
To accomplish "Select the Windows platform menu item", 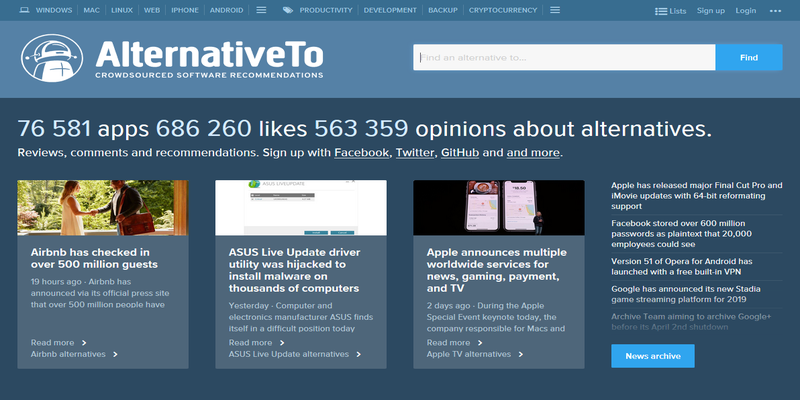I will click(x=54, y=10).
